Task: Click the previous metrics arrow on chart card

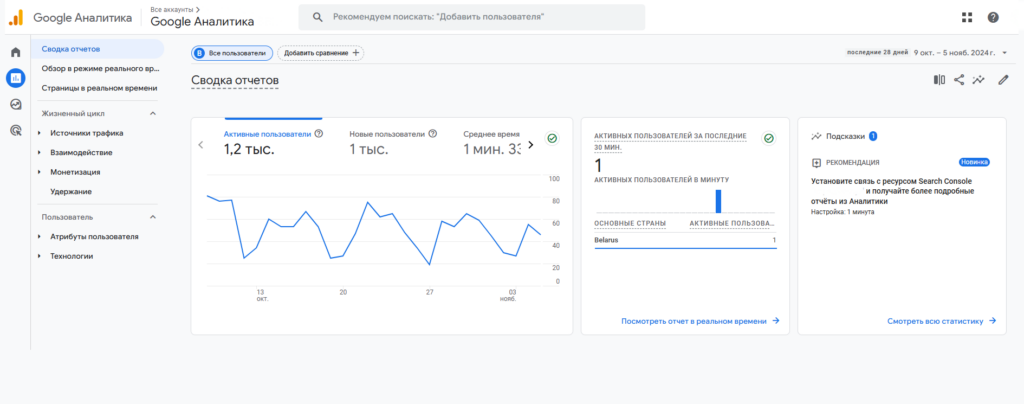Action: (x=201, y=145)
